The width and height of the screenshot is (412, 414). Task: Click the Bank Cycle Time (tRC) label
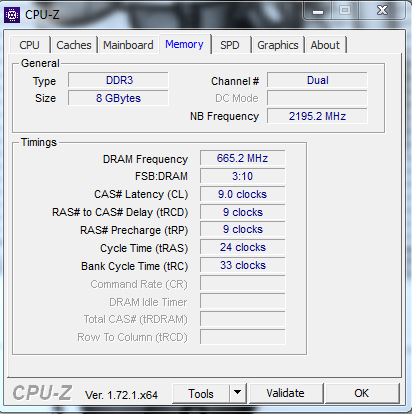point(135,266)
